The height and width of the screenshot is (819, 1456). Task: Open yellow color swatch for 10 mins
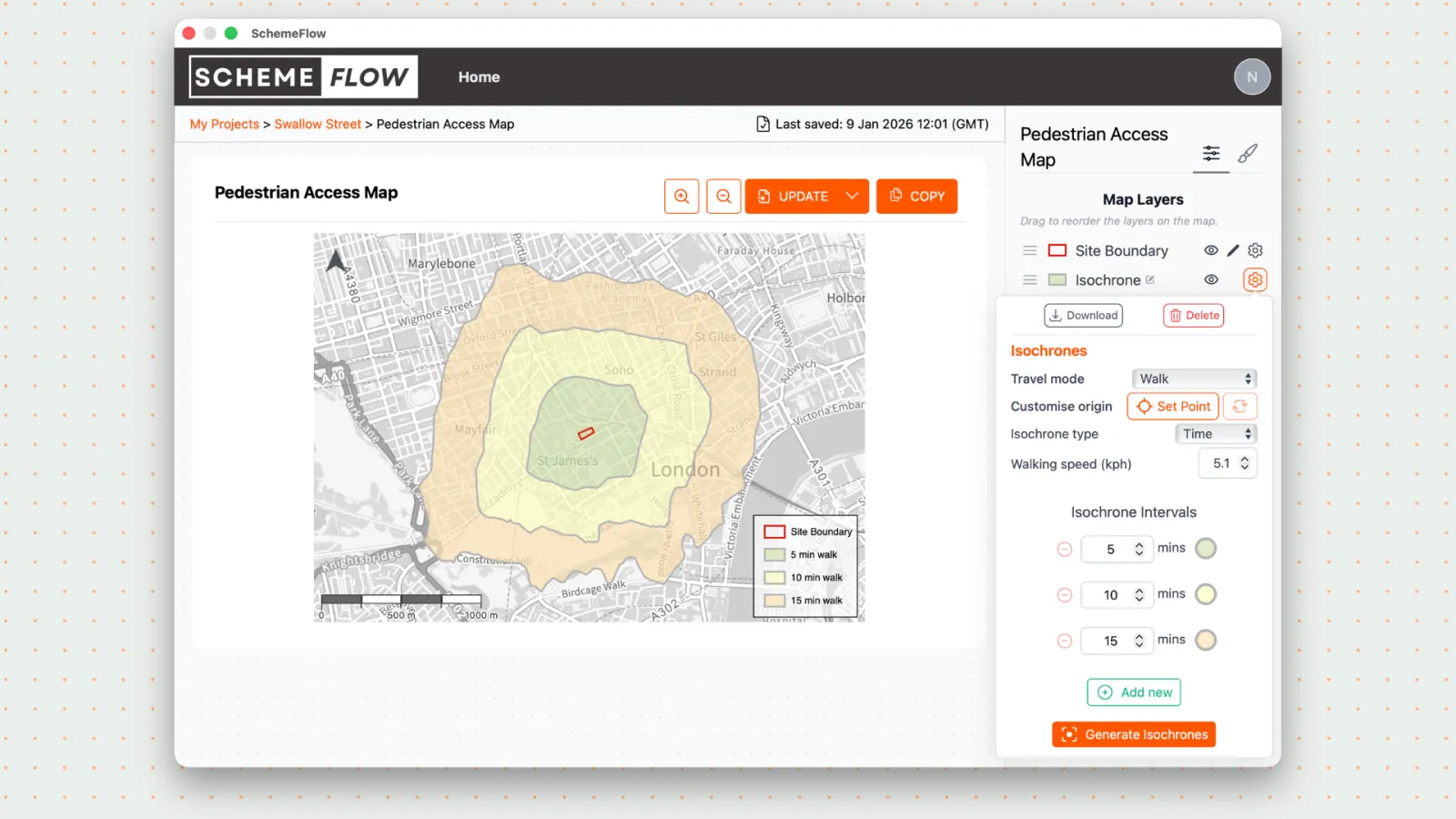tap(1206, 594)
